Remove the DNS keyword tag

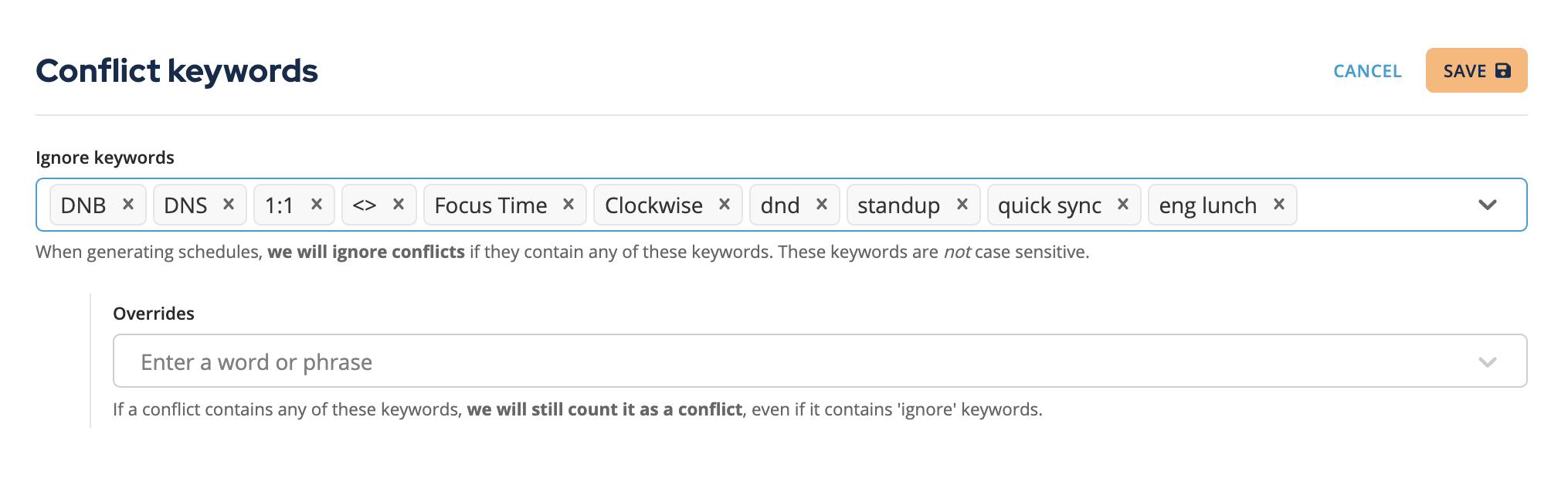click(x=229, y=205)
